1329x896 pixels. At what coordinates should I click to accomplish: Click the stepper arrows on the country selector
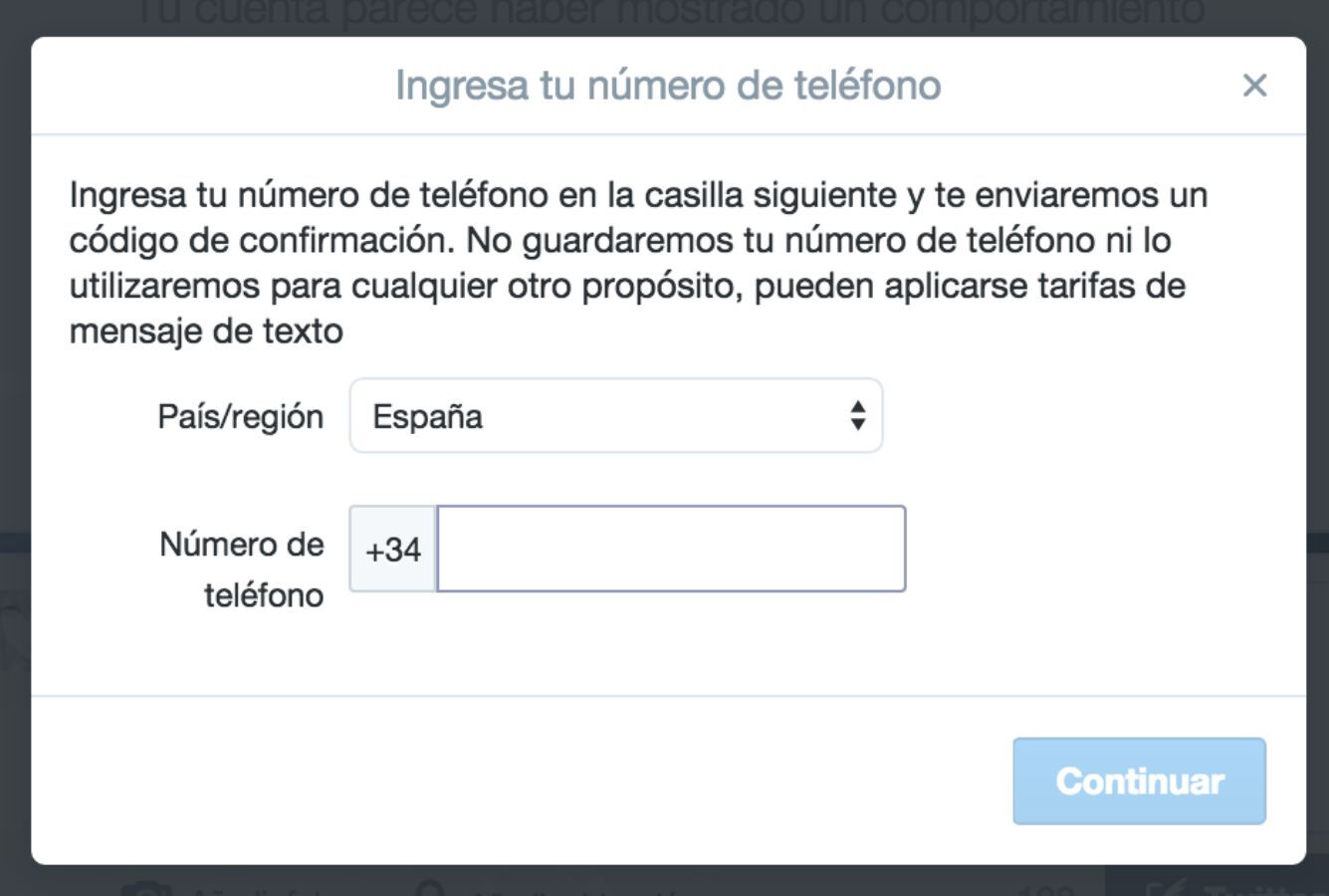(x=858, y=417)
